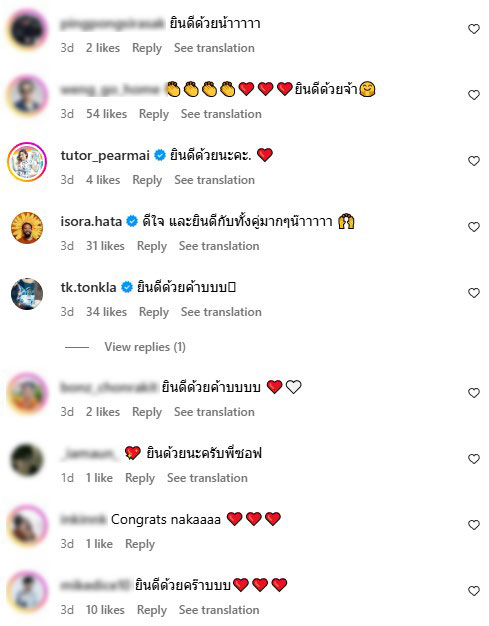View the 34 likes on tk.tonkla's comment
Image resolution: width=489 pixels, height=626 pixels.
[x=107, y=312]
